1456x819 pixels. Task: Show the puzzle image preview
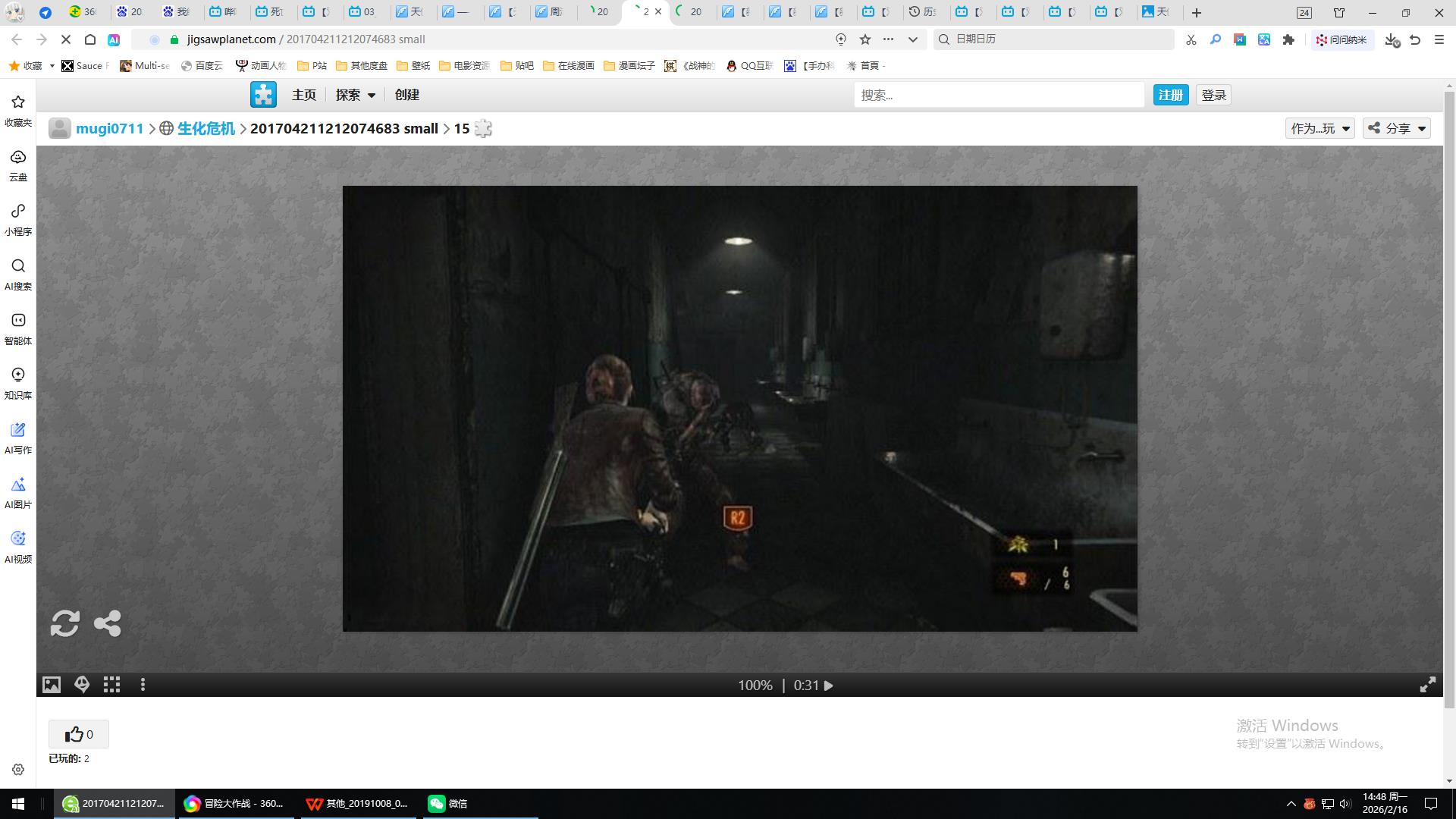52,685
